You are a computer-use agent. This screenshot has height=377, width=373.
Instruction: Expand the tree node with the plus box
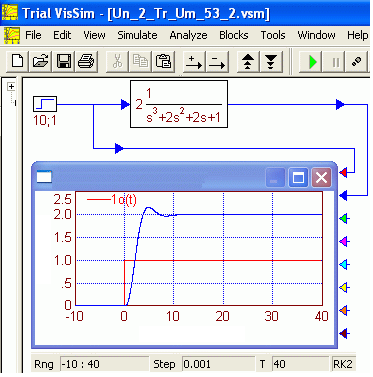coord(11,87)
